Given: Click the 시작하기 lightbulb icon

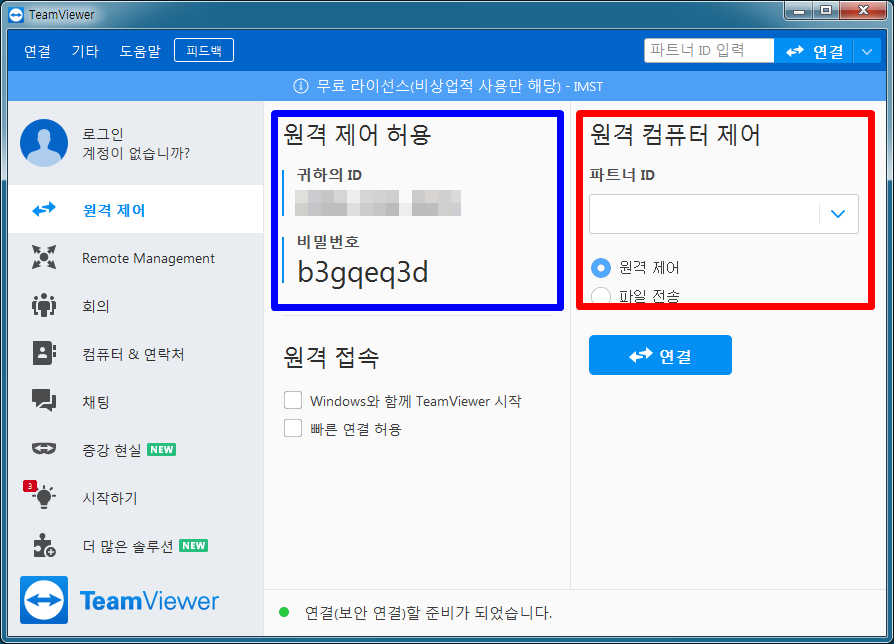Looking at the screenshot, I should click(44, 497).
